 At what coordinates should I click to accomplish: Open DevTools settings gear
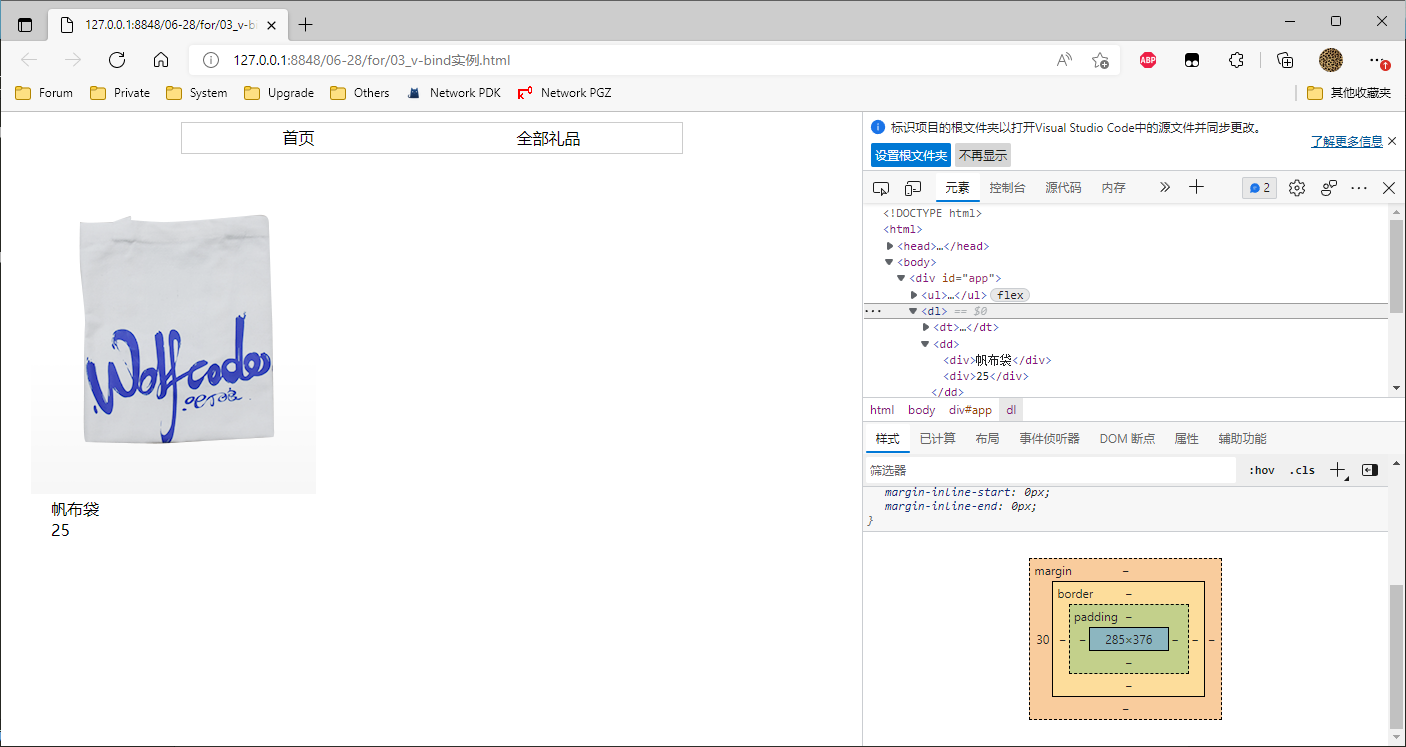[x=1297, y=188]
